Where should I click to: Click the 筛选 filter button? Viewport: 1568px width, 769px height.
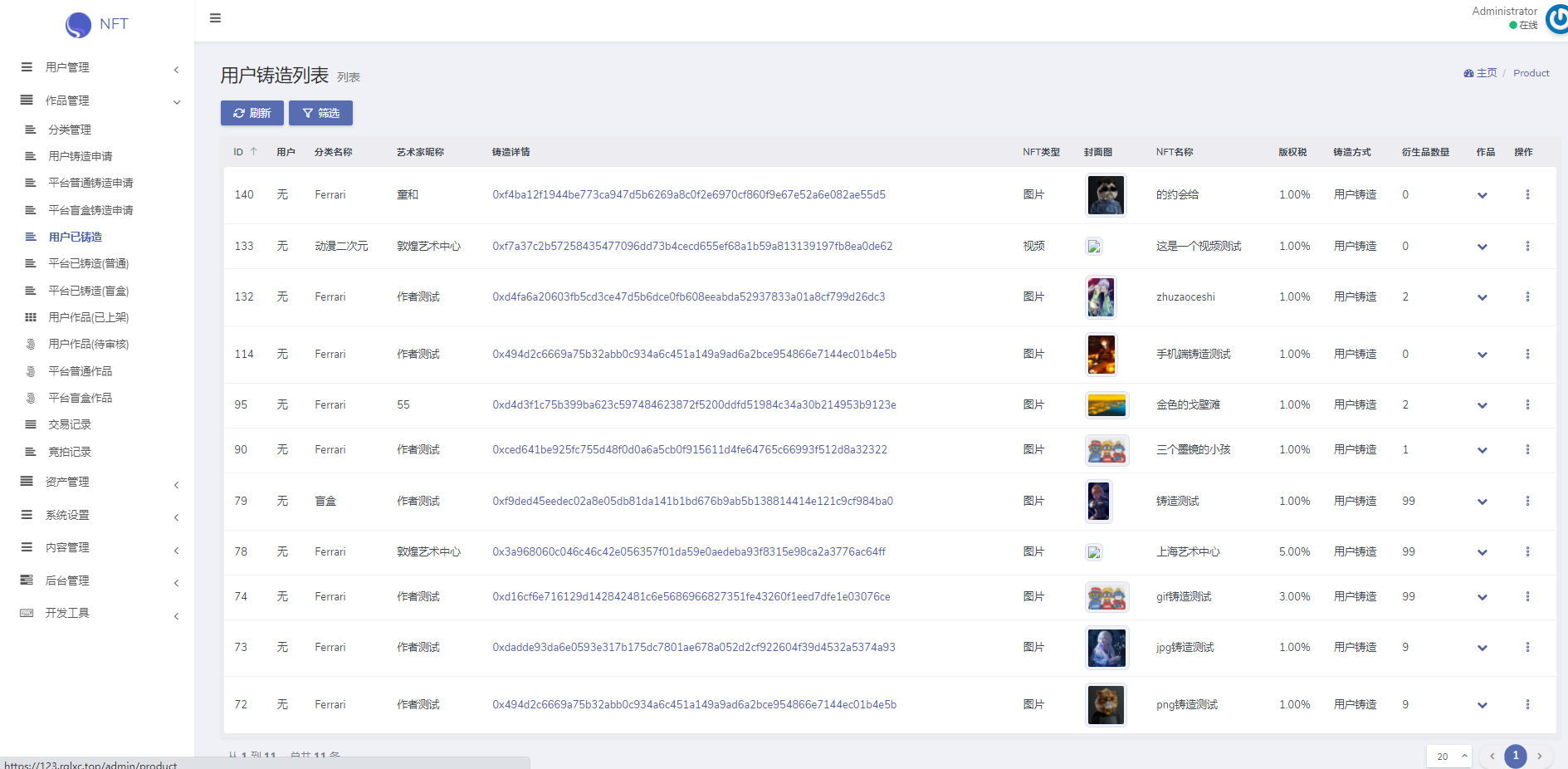click(320, 113)
